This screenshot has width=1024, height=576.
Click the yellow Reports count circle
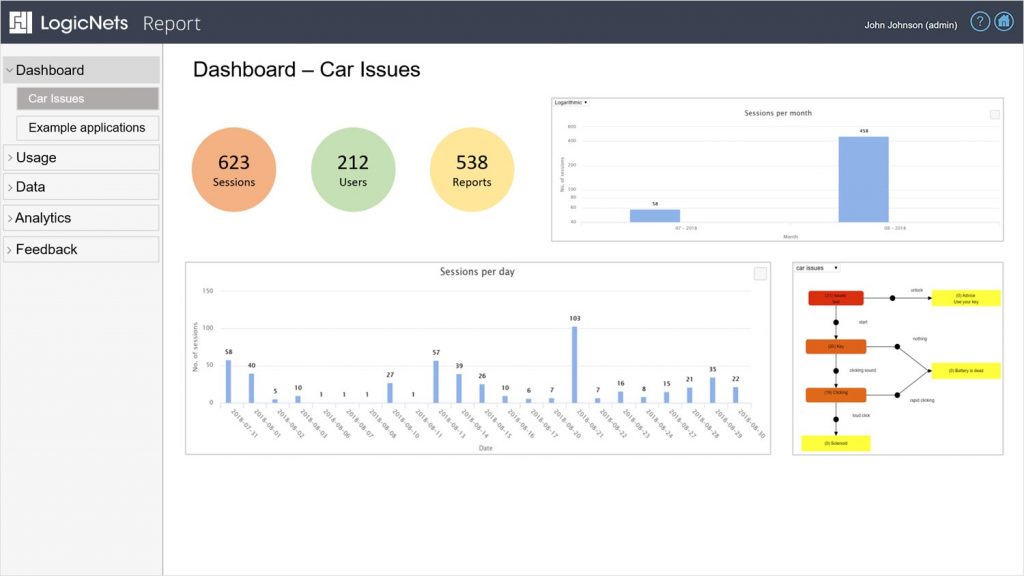(472, 170)
